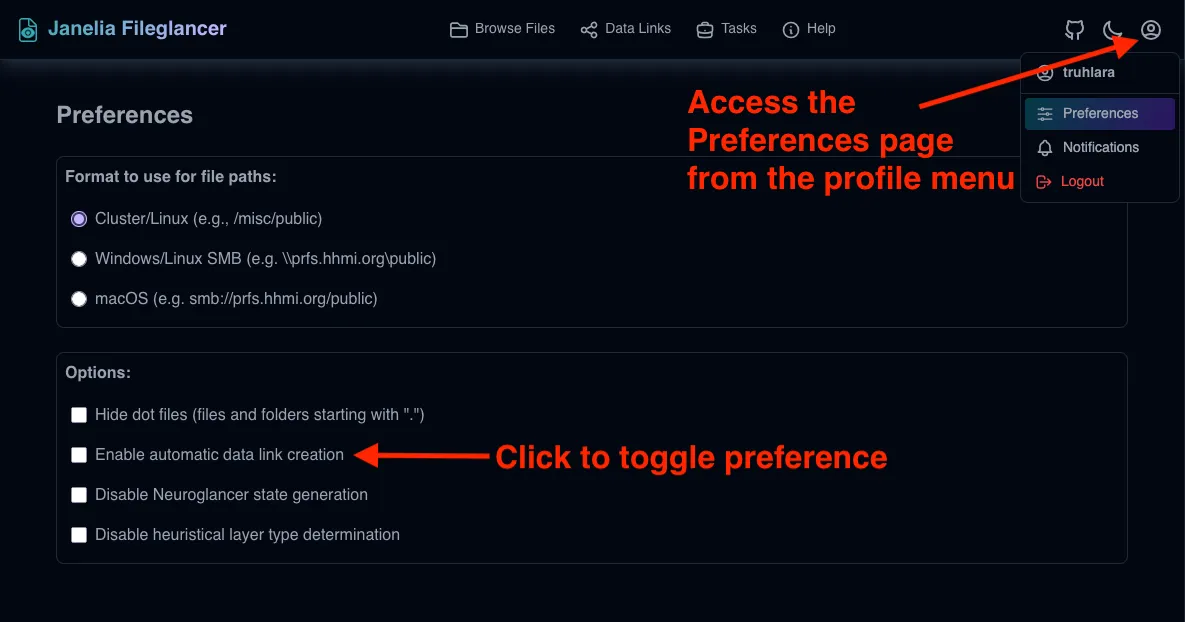Image resolution: width=1185 pixels, height=622 pixels.
Task: Open the Tasks page
Action: coord(727,29)
